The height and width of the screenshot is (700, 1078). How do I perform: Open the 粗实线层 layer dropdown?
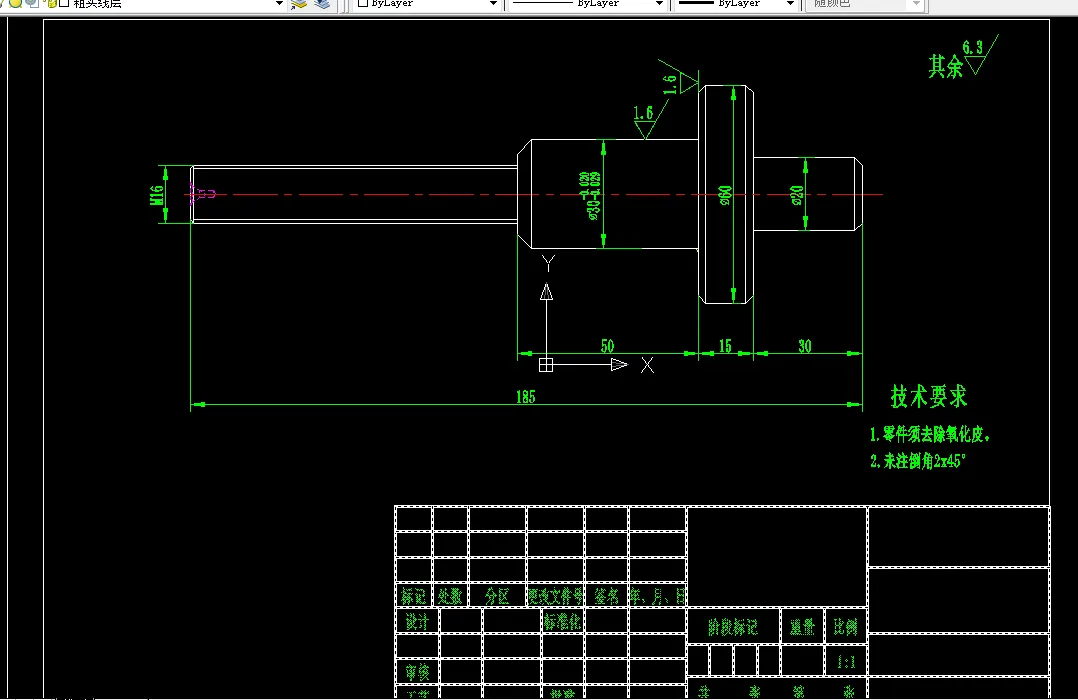[x=279, y=3]
